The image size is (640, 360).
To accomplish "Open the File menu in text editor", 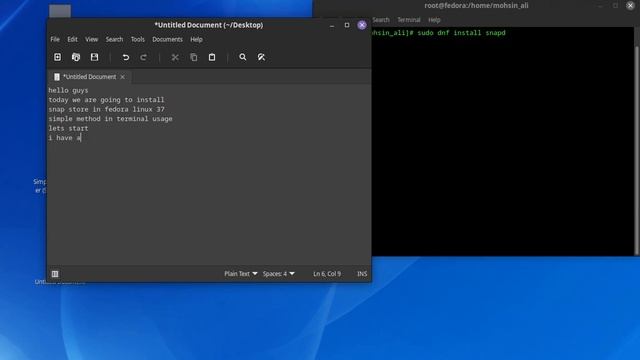I will click(55, 40).
